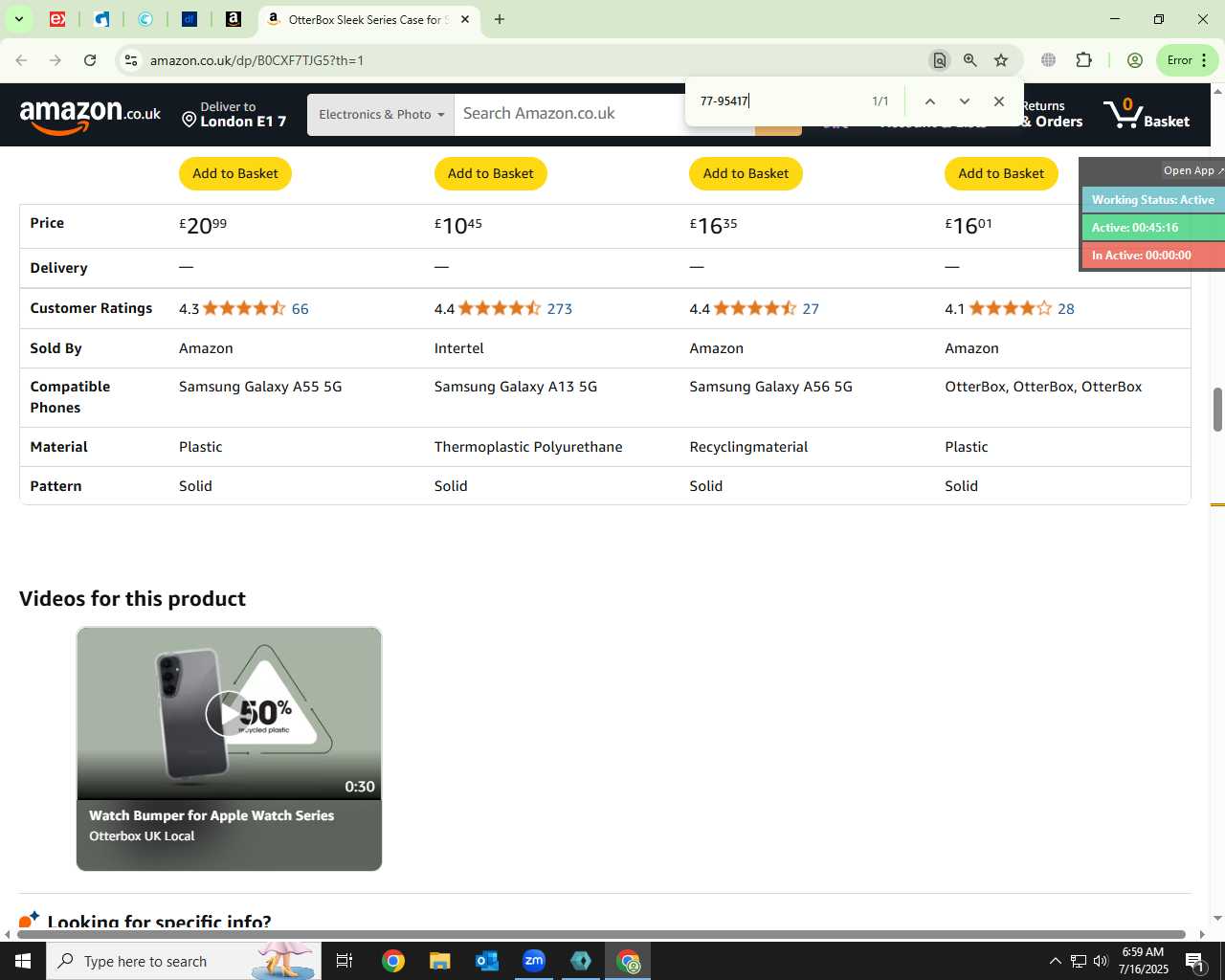Select the OtterBox Sleek Series Case tab
Screen dimensions: 1225x980
[x=368, y=19]
